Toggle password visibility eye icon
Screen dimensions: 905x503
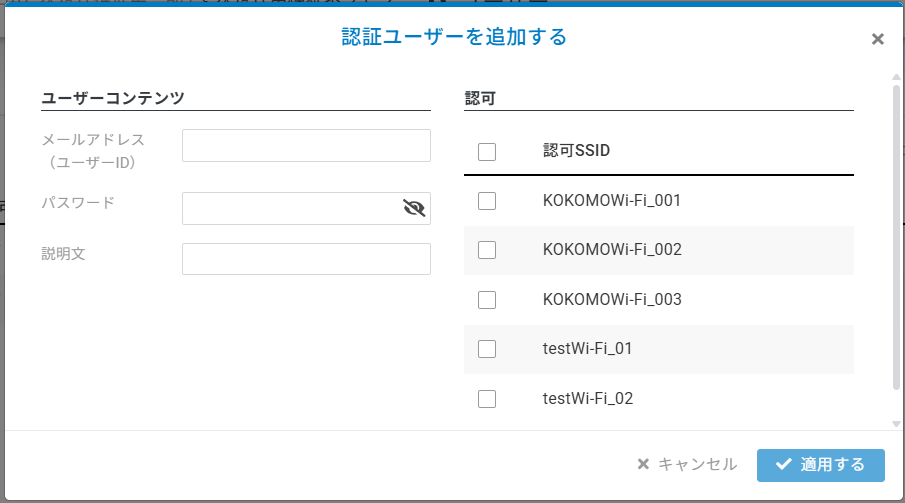(x=414, y=208)
